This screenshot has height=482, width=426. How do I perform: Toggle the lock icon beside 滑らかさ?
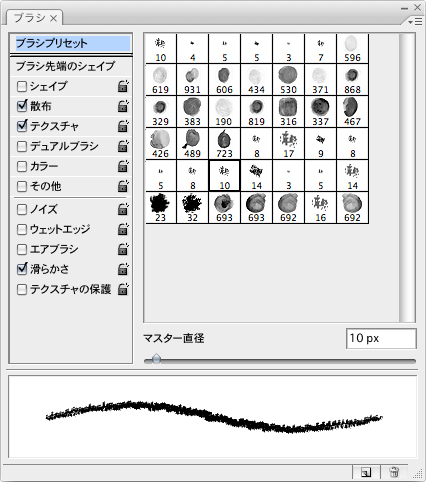click(123, 269)
